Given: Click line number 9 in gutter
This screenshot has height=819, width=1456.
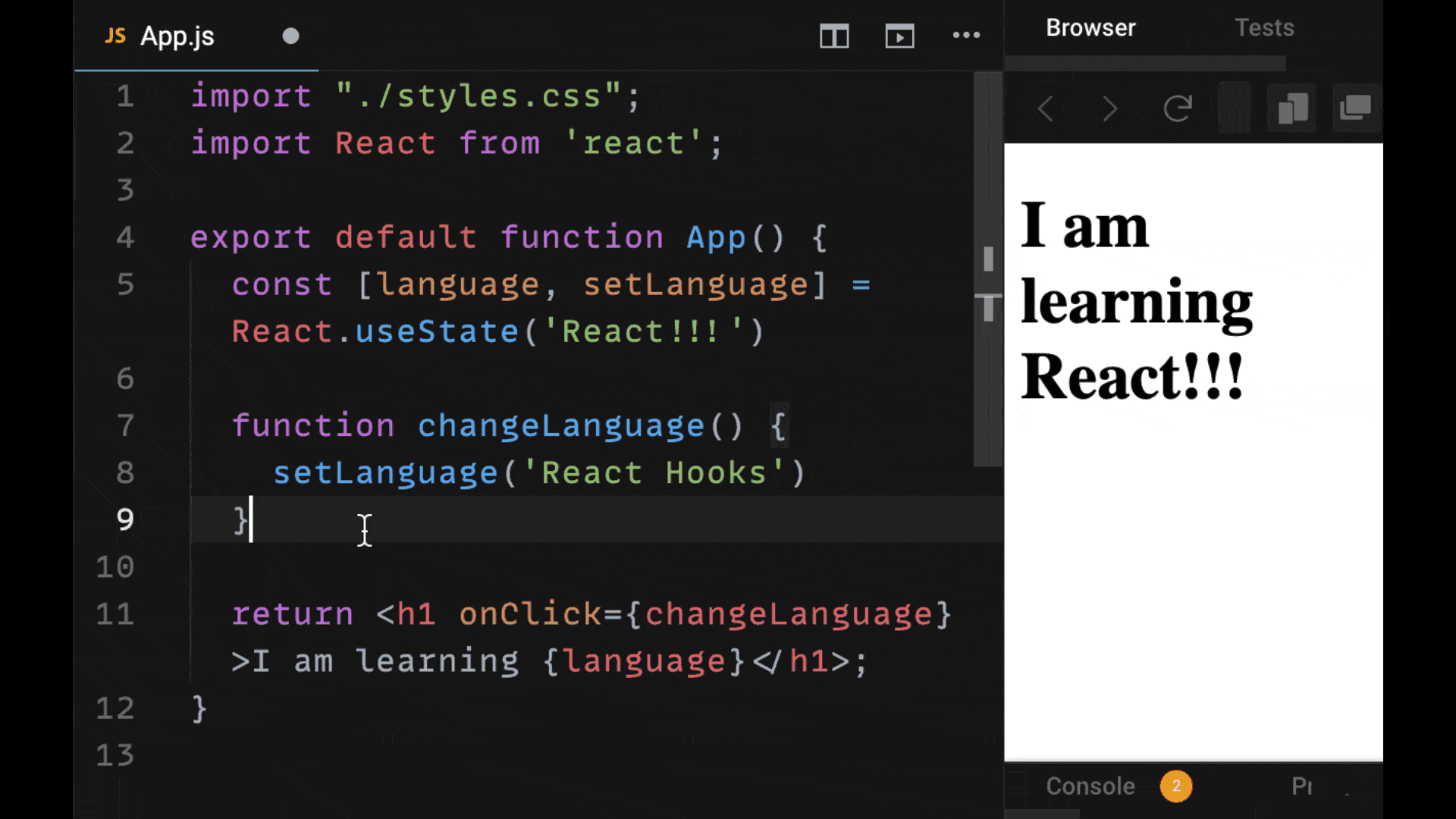Looking at the screenshot, I should pos(125,519).
